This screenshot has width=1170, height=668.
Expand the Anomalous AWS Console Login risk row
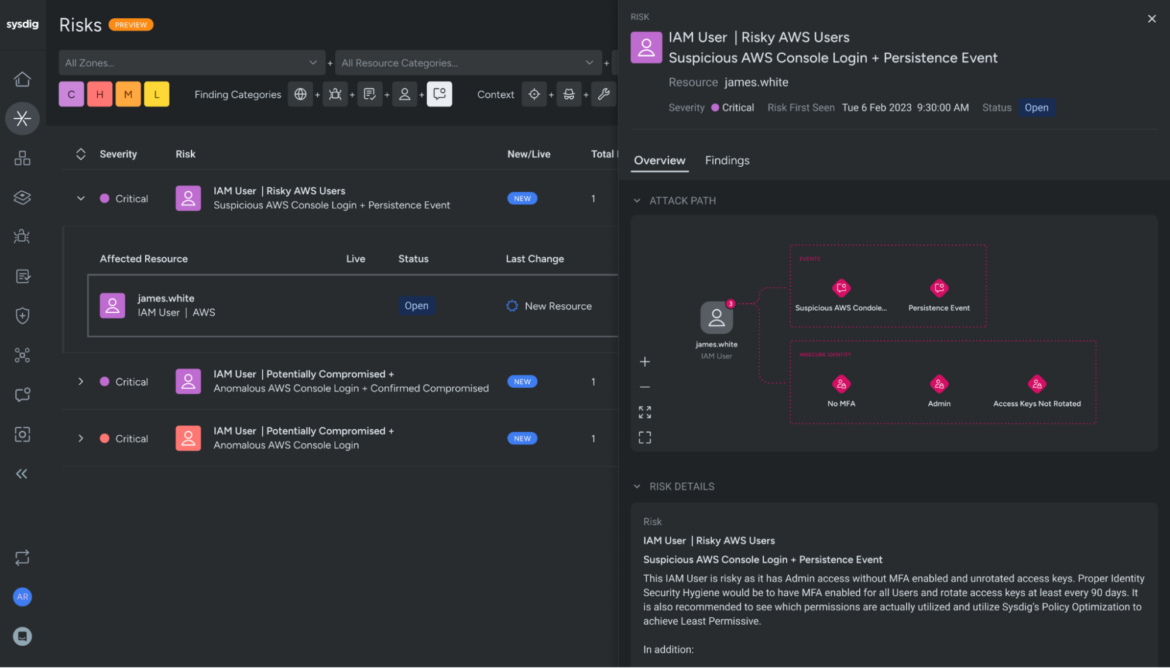coord(80,438)
